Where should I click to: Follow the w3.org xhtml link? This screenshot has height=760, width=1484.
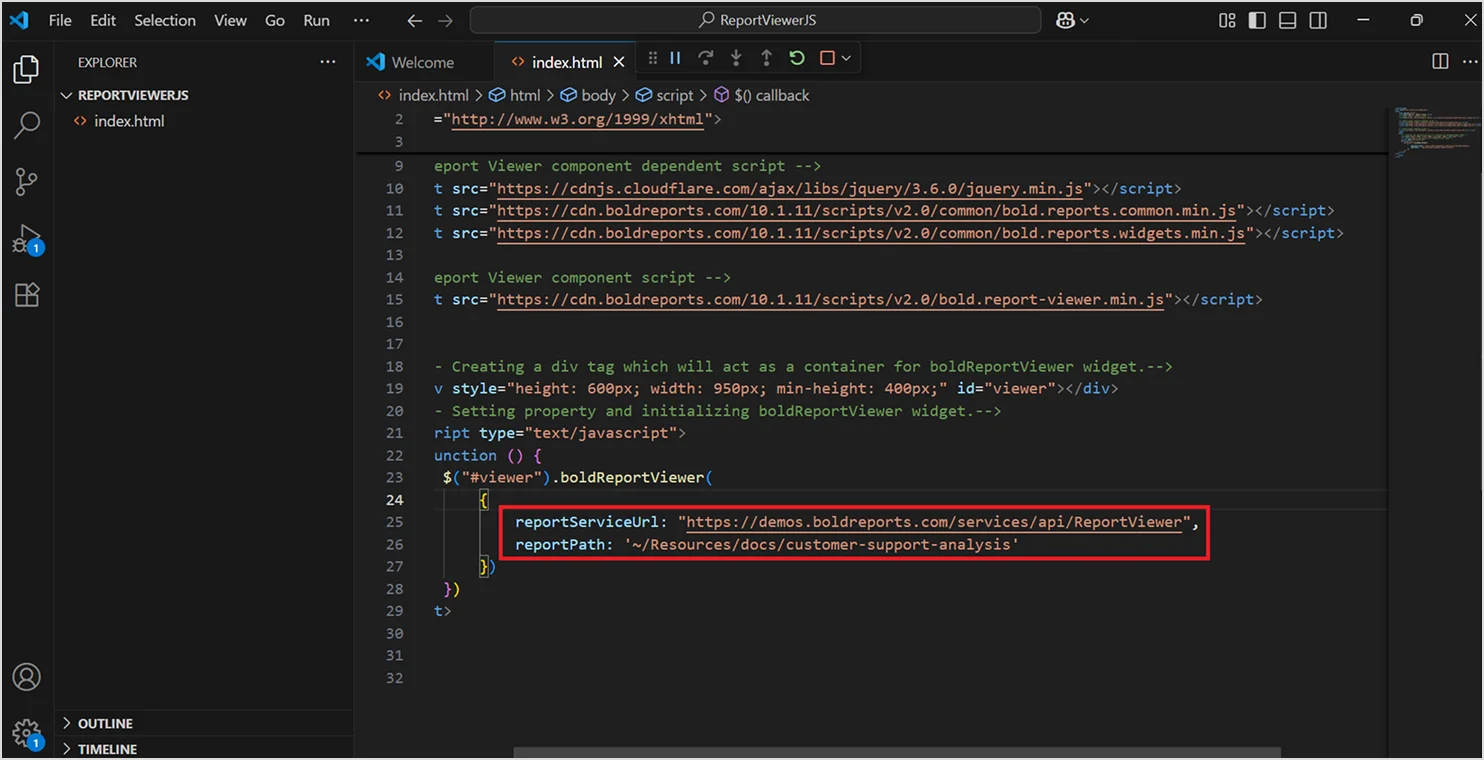pyautogui.click(x=577, y=119)
